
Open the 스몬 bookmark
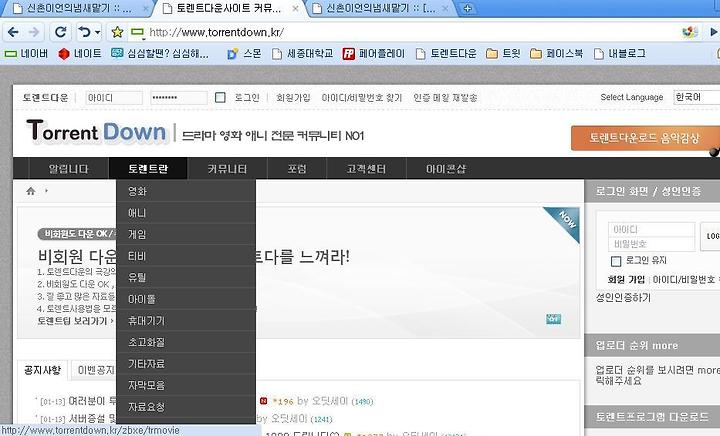coord(244,54)
